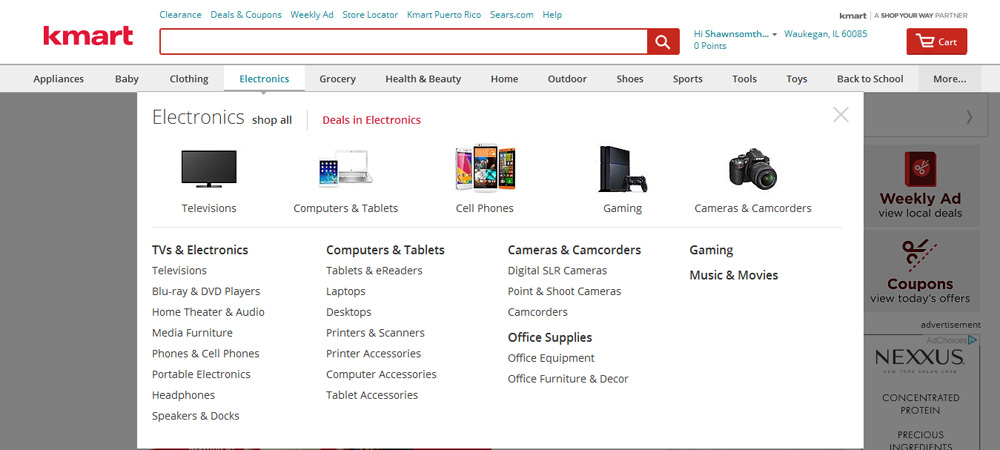Open the Music & Movies heading

point(733,275)
